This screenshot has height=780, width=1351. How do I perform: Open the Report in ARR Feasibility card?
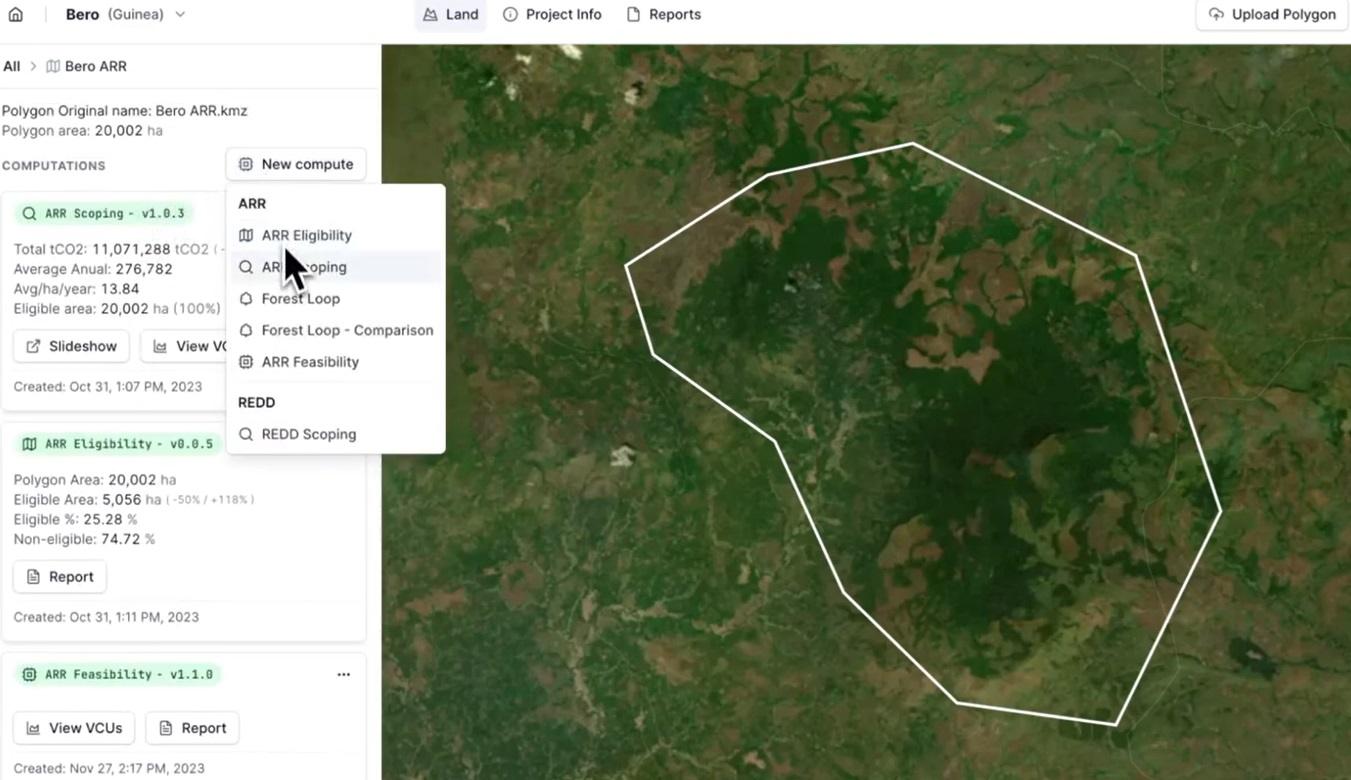[193, 728]
